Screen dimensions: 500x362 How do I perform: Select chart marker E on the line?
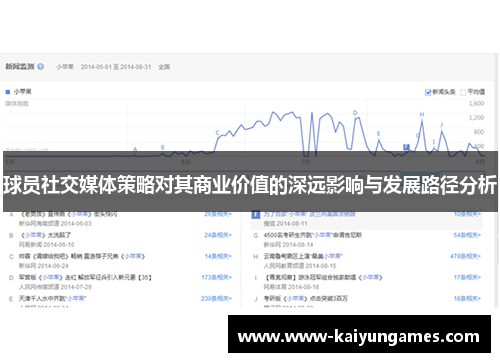(378, 134)
